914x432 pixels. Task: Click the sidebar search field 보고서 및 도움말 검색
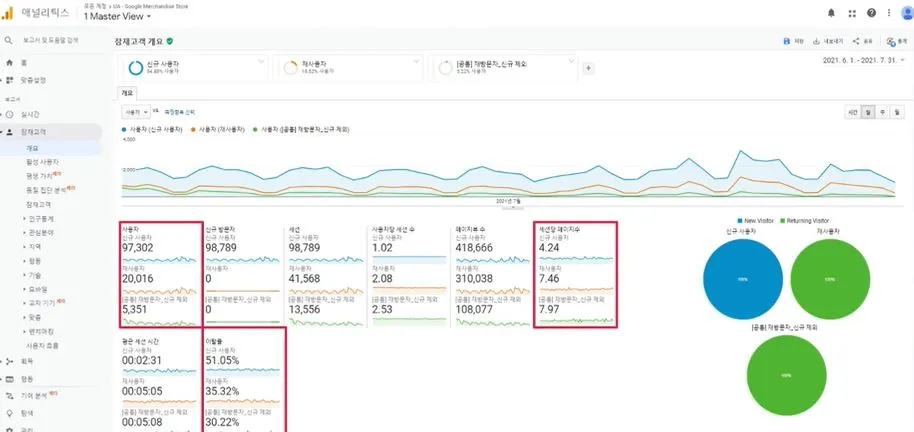point(50,40)
